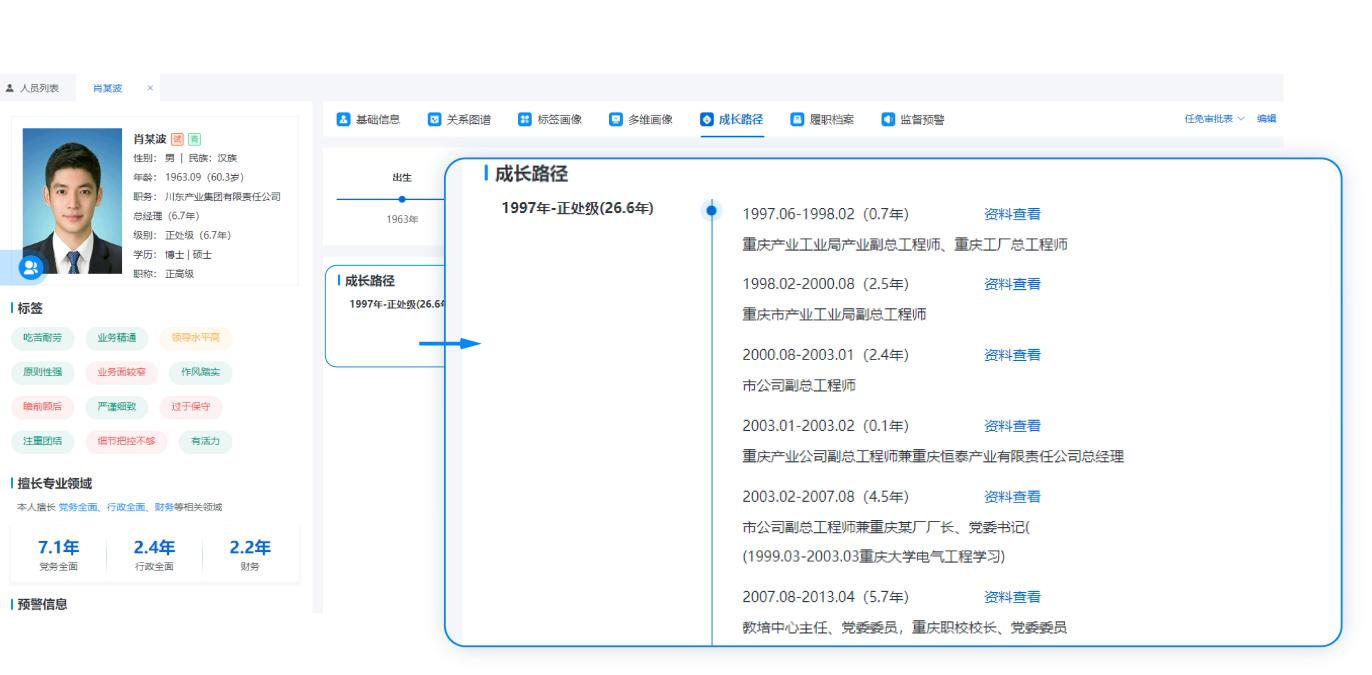Image resolution: width=1372 pixels, height=675 pixels.
Task: Click the 细节把控不够 tag
Action: [126, 441]
